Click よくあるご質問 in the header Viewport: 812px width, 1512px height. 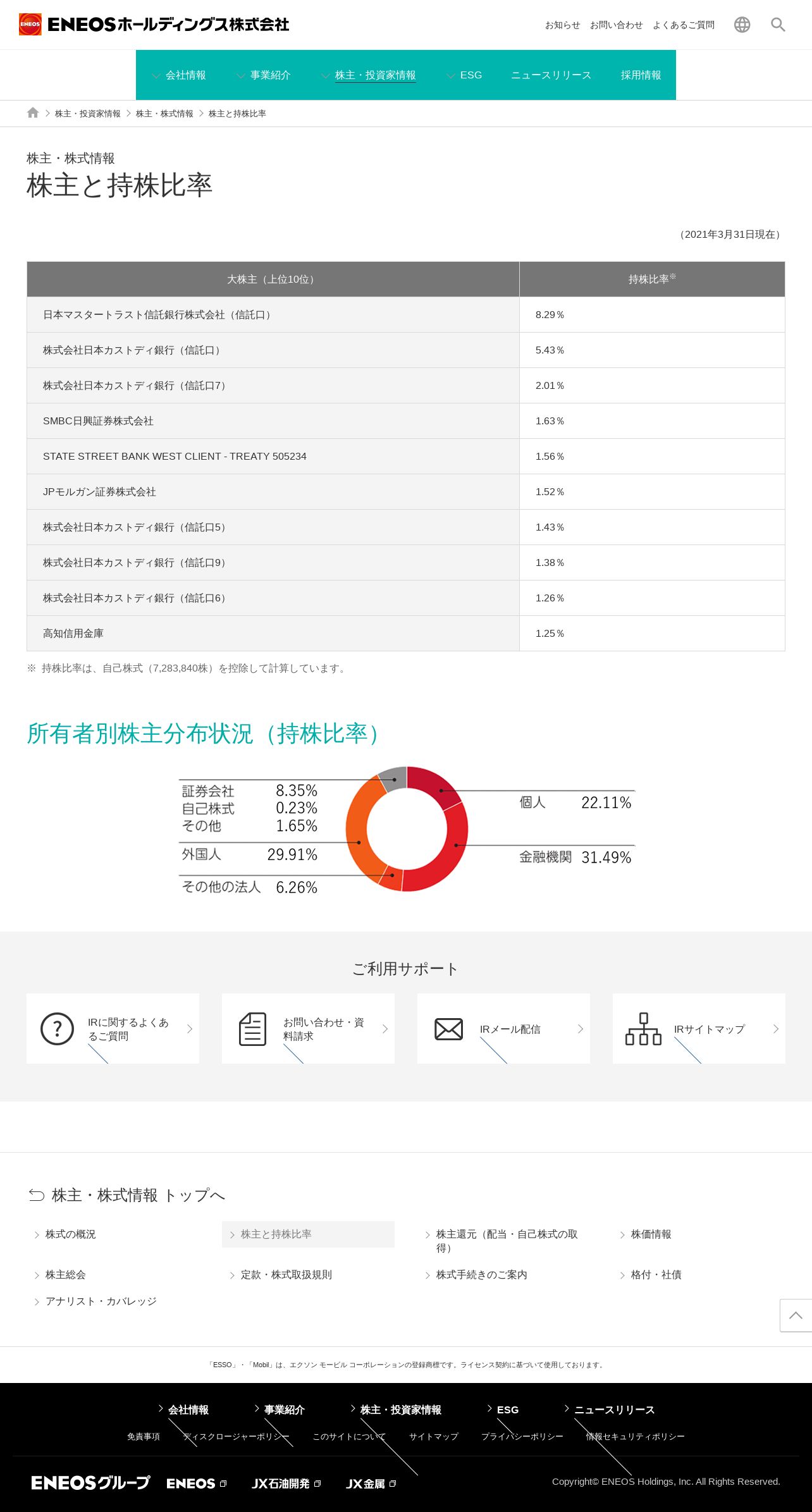point(684,25)
